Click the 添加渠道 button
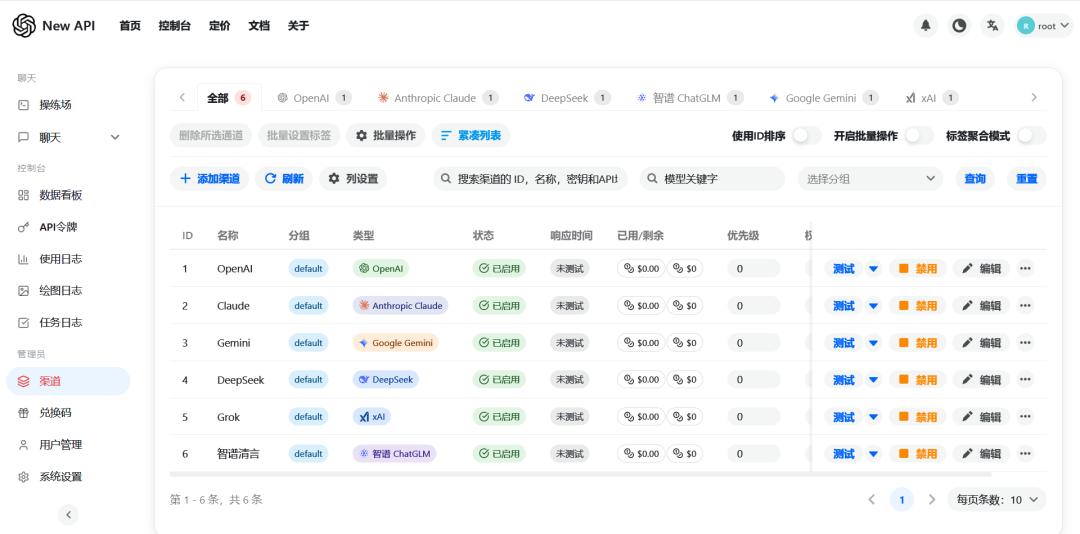This screenshot has width=1080, height=534. 210,179
